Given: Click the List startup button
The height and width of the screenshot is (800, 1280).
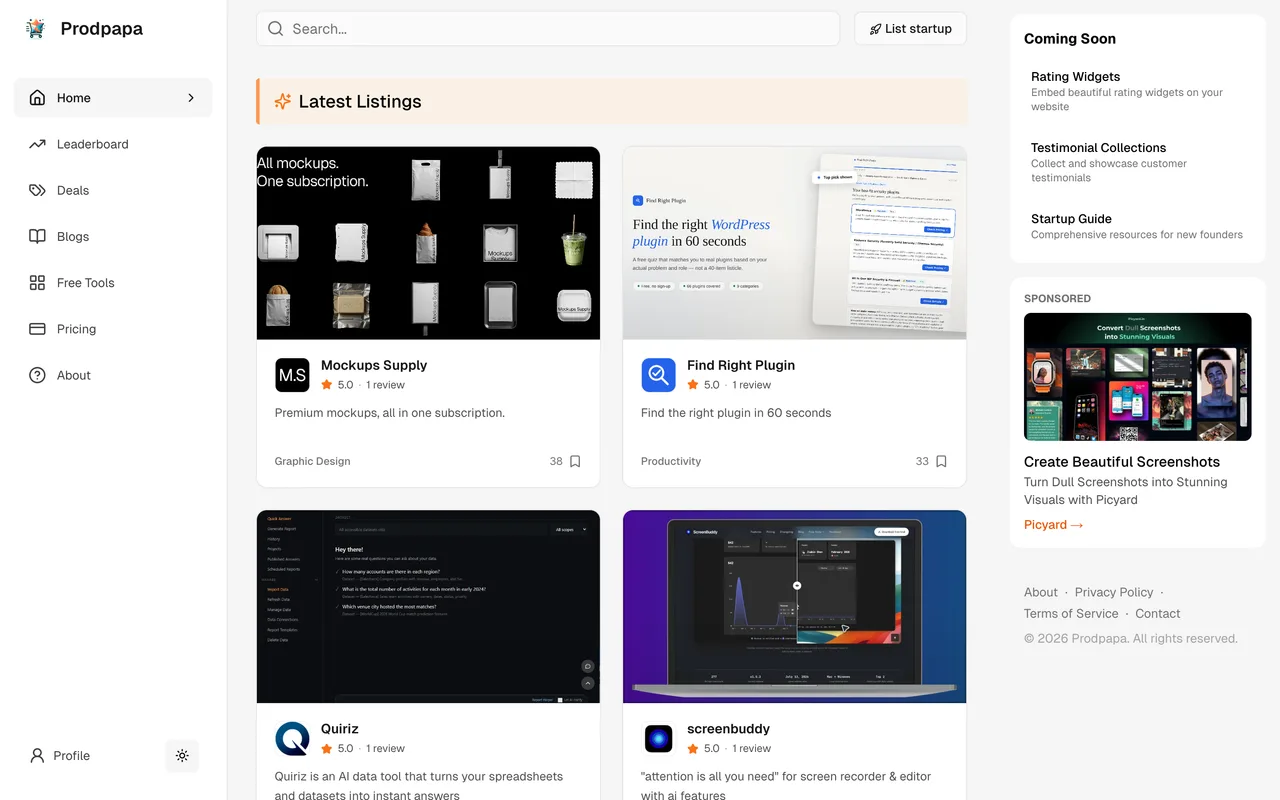Looking at the screenshot, I should [x=910, y=29].
